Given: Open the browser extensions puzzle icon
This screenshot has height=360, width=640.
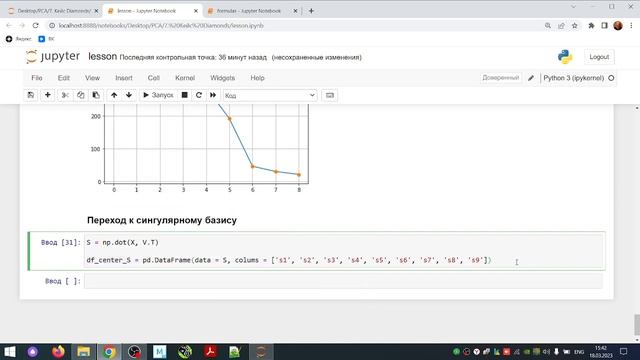Looking at the screenshot, I should coord(591,26).
